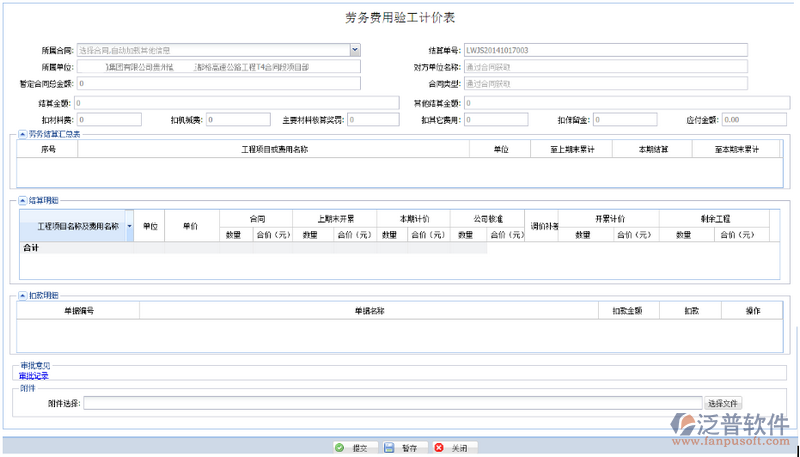Click the 合同类型 field

pyautogui.click(x=605, y=84)
